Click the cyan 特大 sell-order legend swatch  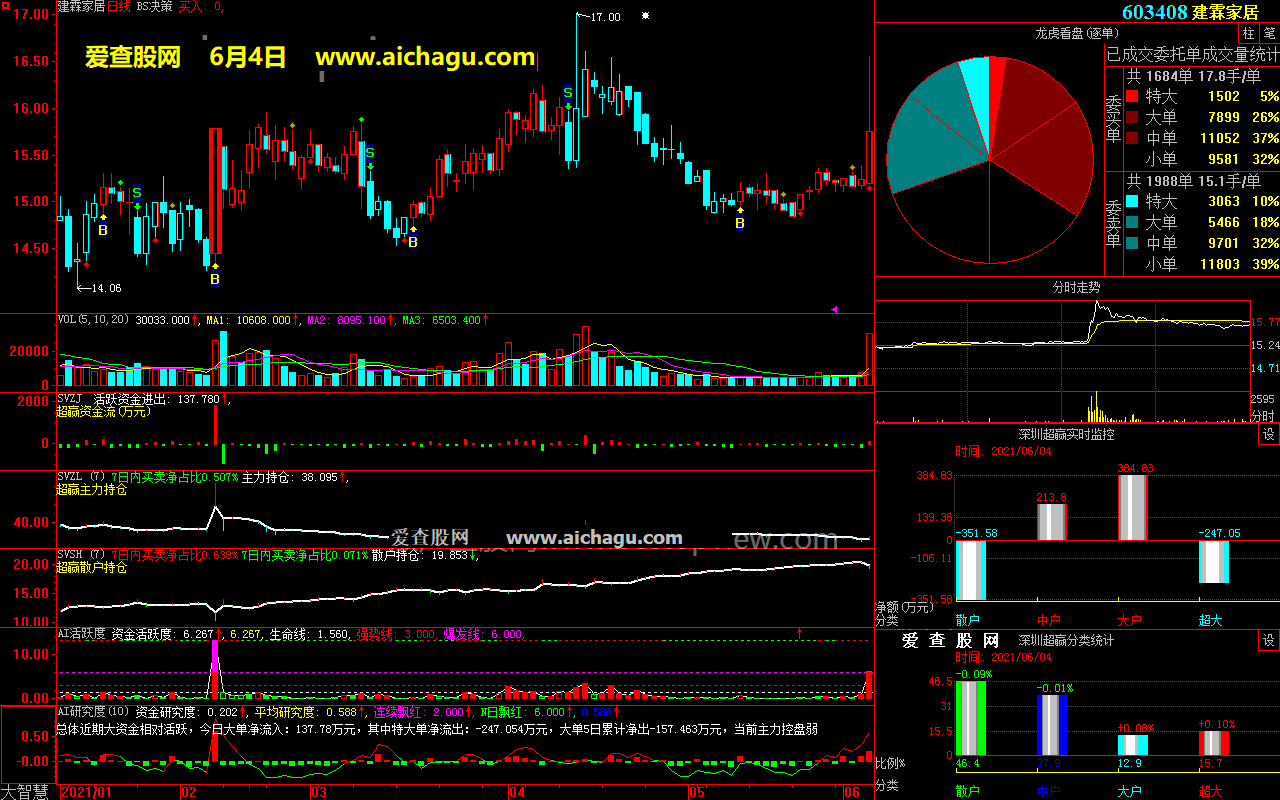click(x=1132, y=202)
